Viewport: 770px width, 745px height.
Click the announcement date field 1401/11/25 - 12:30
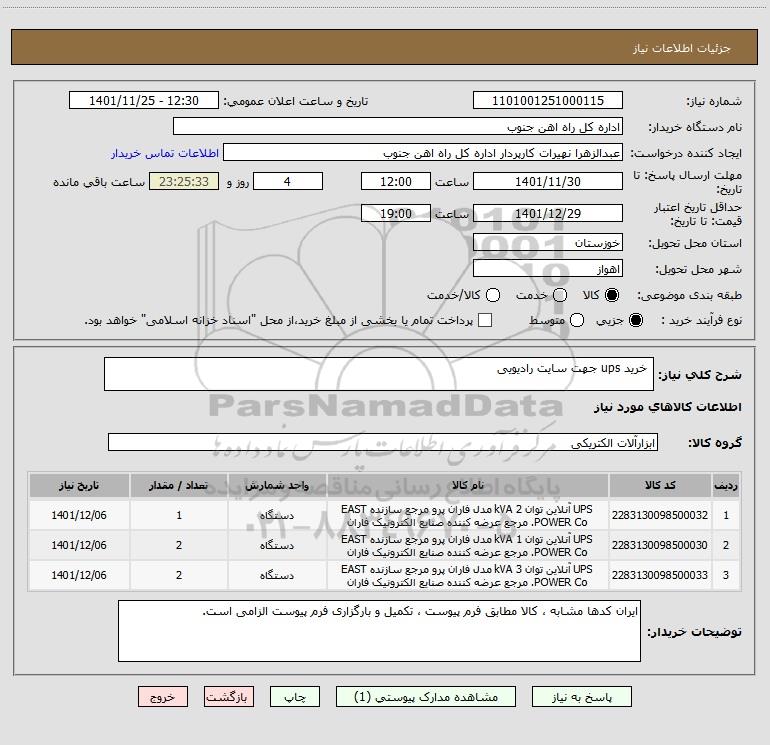coord(144,100)
